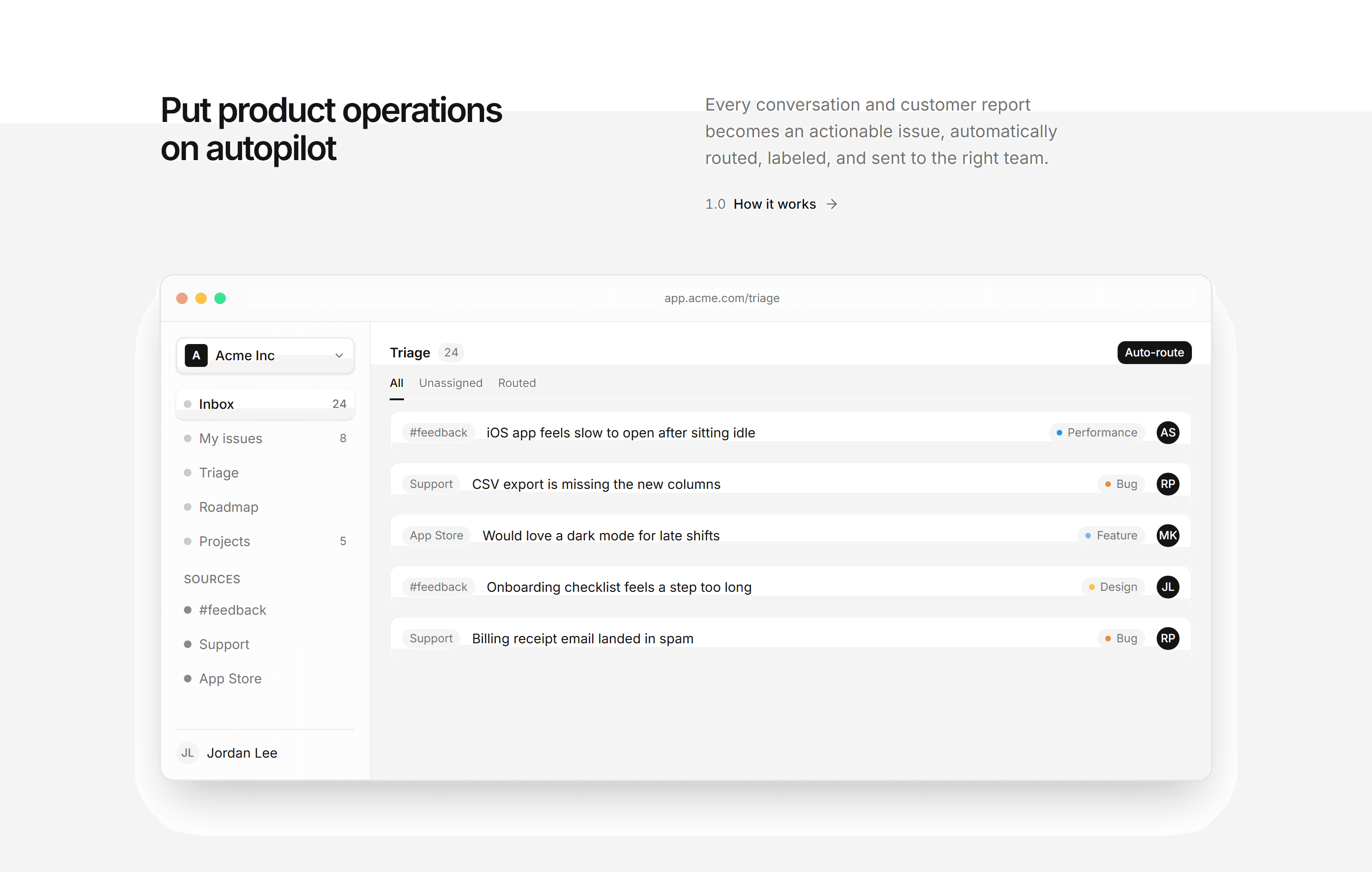The height and width of the screenshot is (872, 1372).
Task: Click the #feedback tag on iOS app row
Action: point(438,433)
